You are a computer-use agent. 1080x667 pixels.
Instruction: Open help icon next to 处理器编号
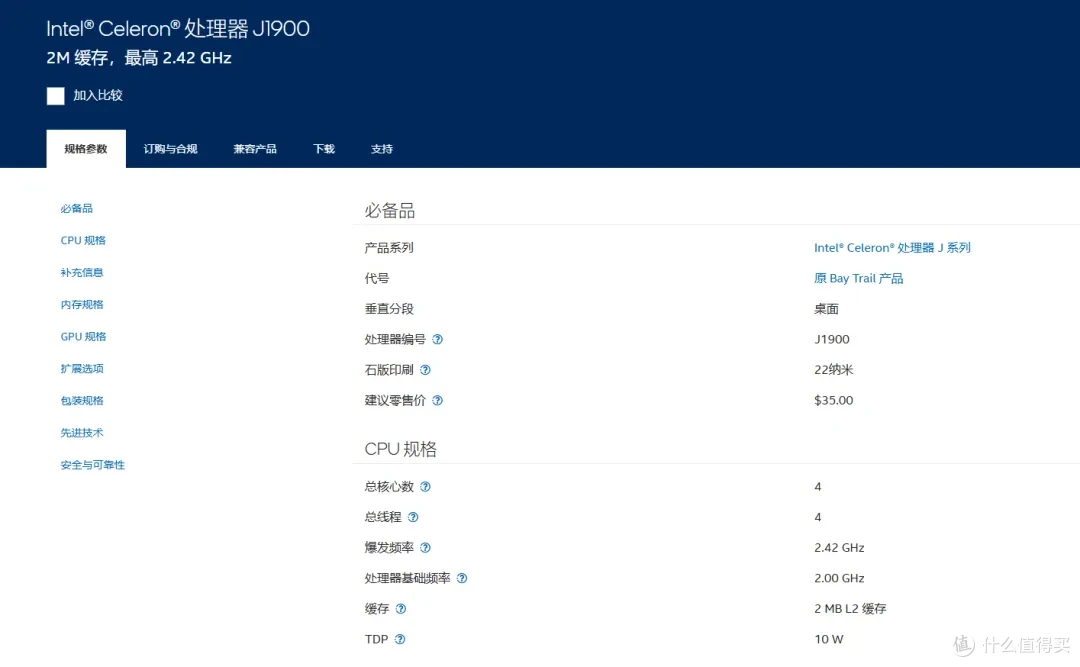click(437, 339)
